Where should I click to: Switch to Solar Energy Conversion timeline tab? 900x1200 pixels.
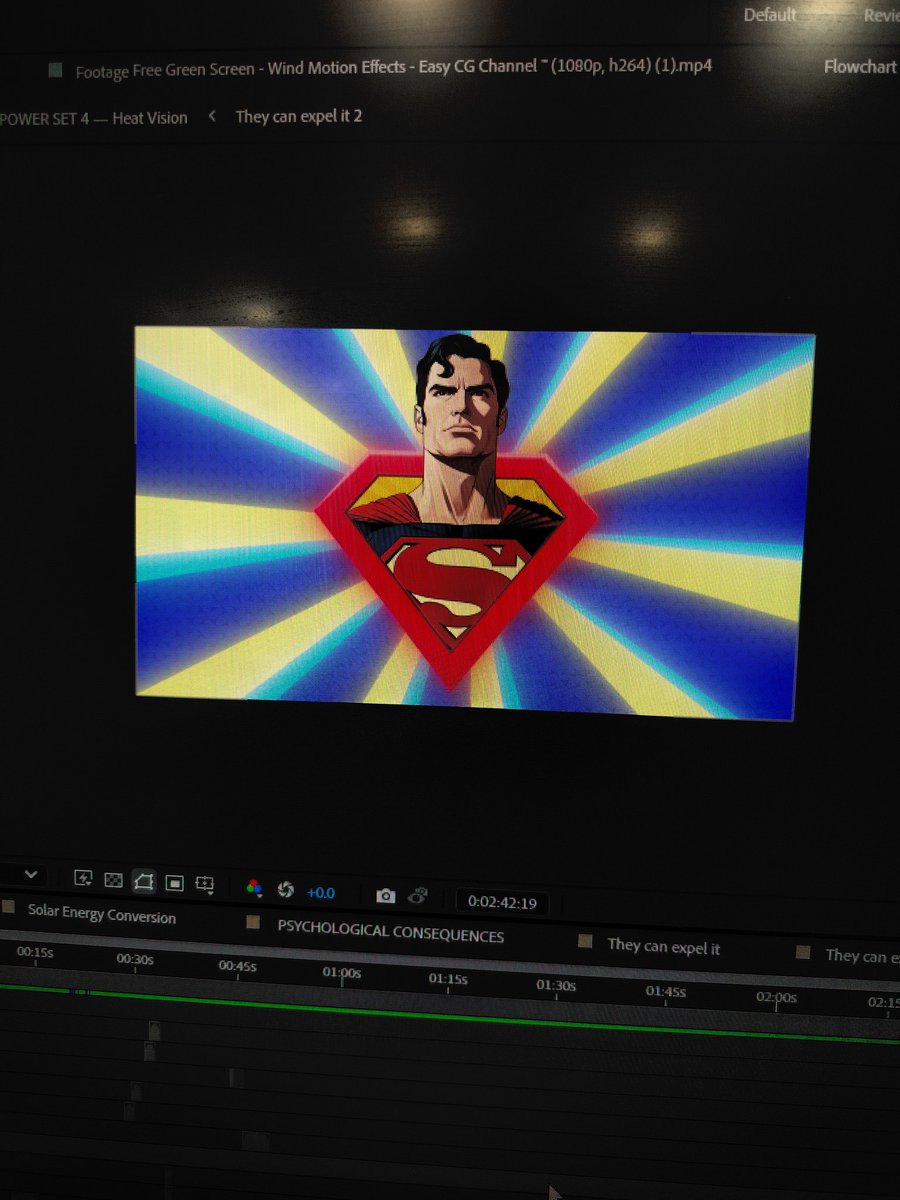click(102, 914)
